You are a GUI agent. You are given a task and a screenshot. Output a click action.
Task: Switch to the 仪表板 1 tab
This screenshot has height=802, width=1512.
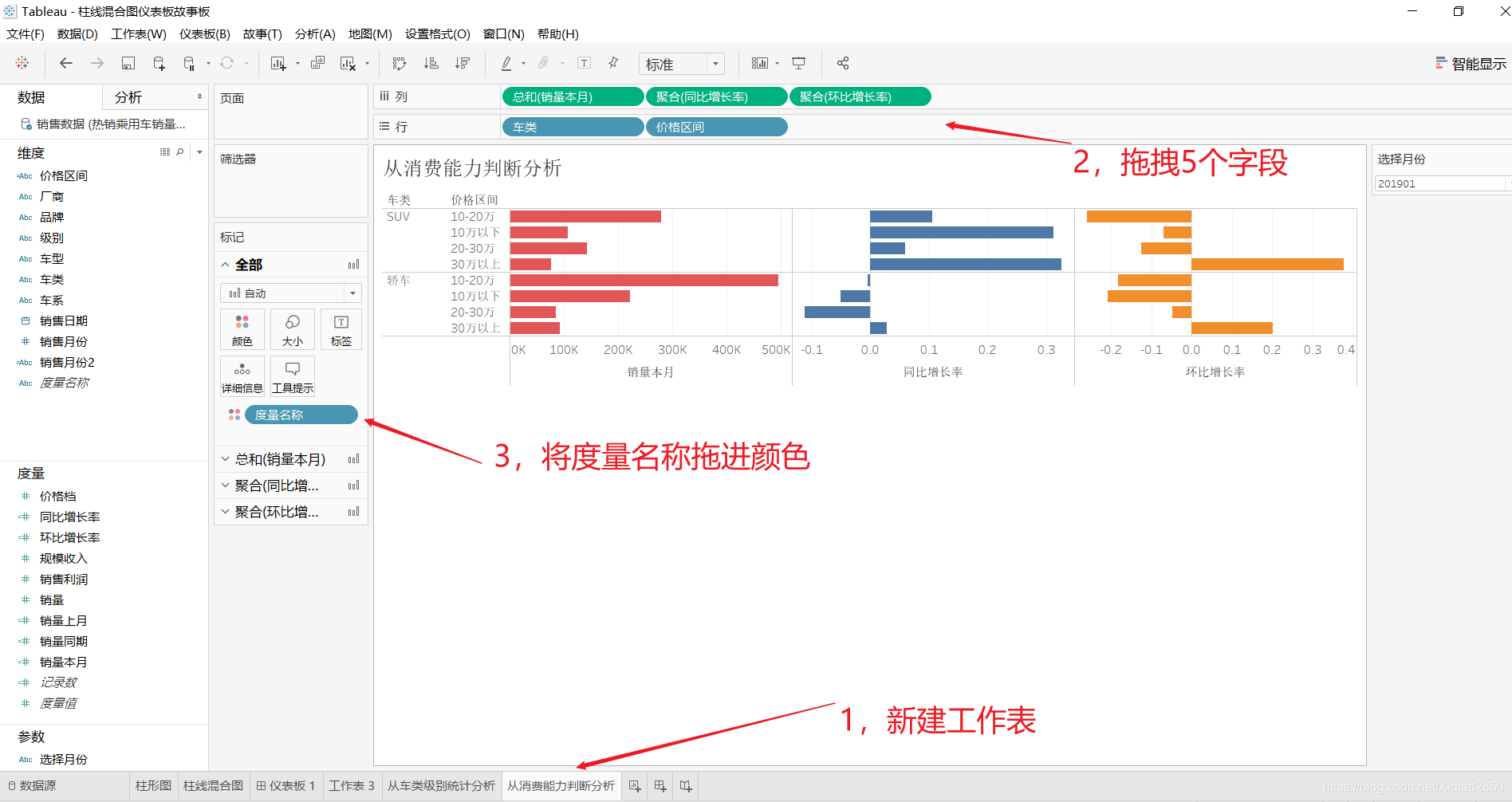285,786
